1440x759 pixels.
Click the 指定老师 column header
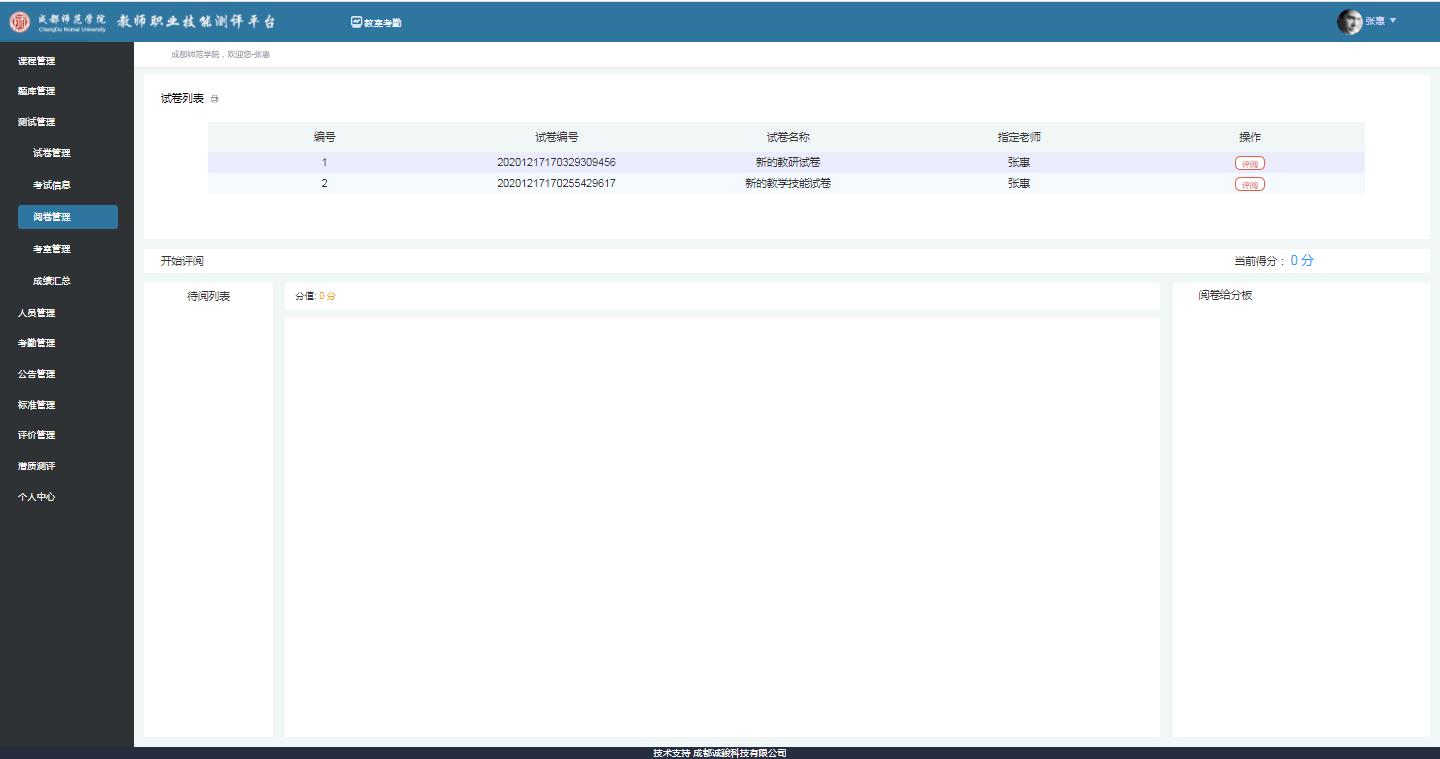coord(1019,137)
